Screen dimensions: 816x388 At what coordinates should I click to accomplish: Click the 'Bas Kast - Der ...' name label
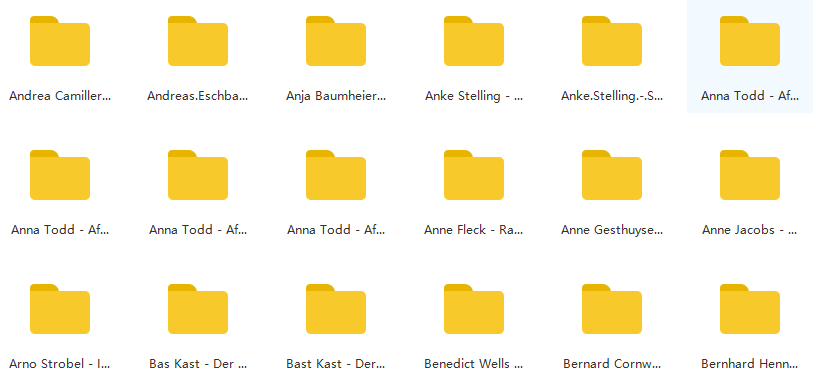tap(198, 364)
